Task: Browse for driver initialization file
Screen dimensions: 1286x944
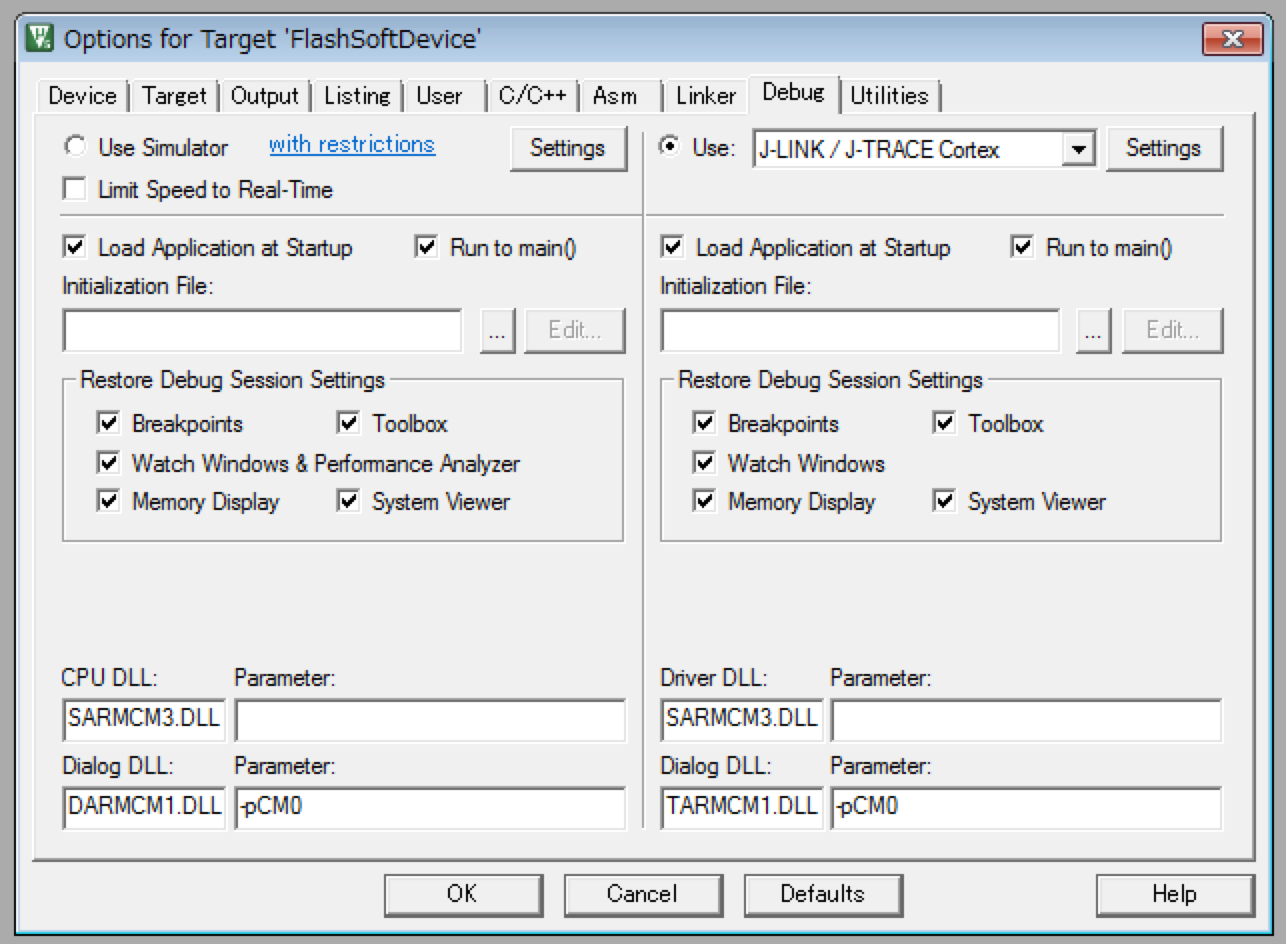Action: pyautogui.click(x=1093, y=332)
